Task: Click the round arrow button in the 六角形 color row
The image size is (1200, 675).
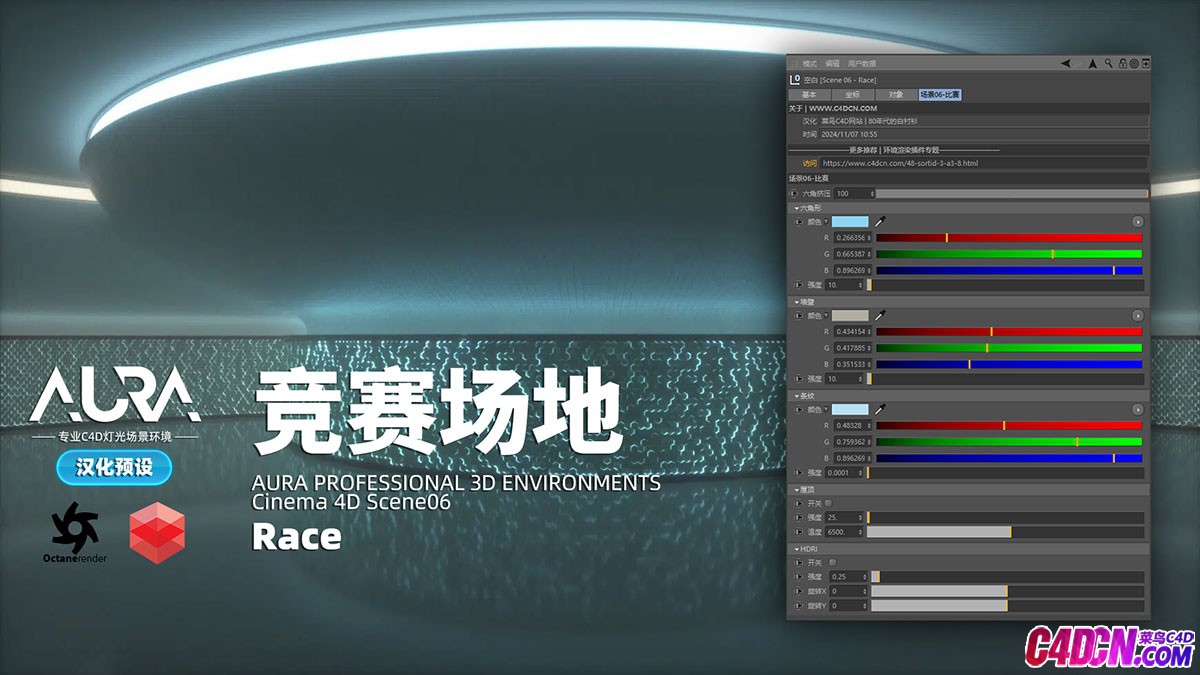Action: (x=1137, y=221)
